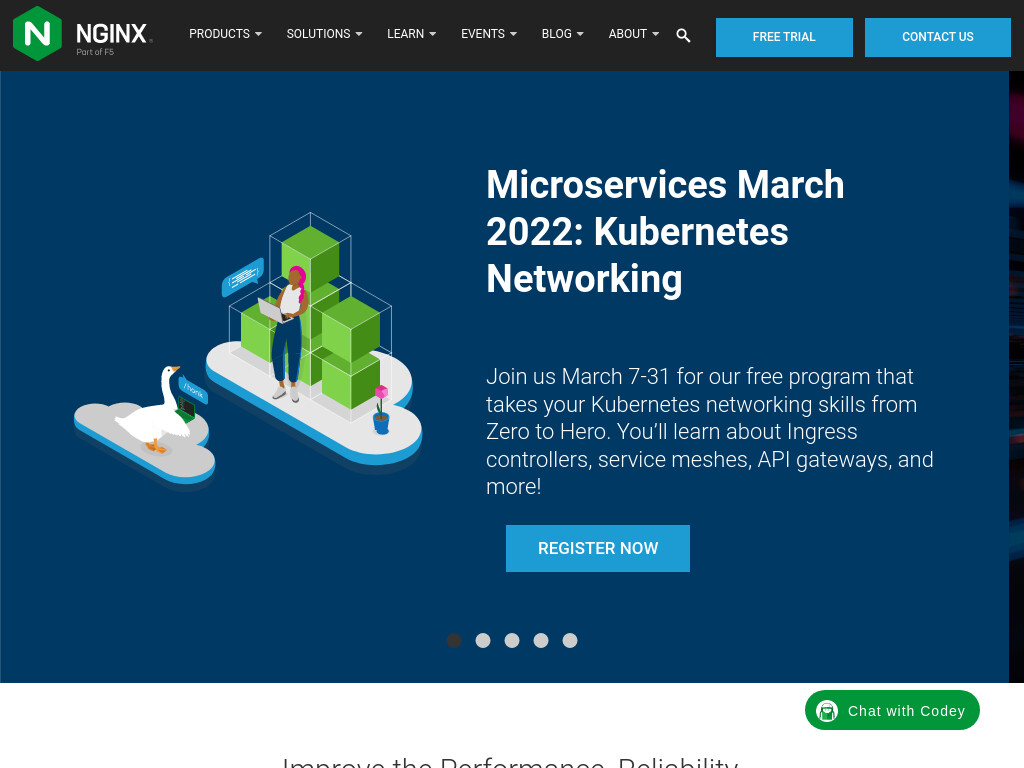Click the Contact Us button
The width and height of the screenshot is (1024, 768).
pyautogui.click(x=937, y=37)
